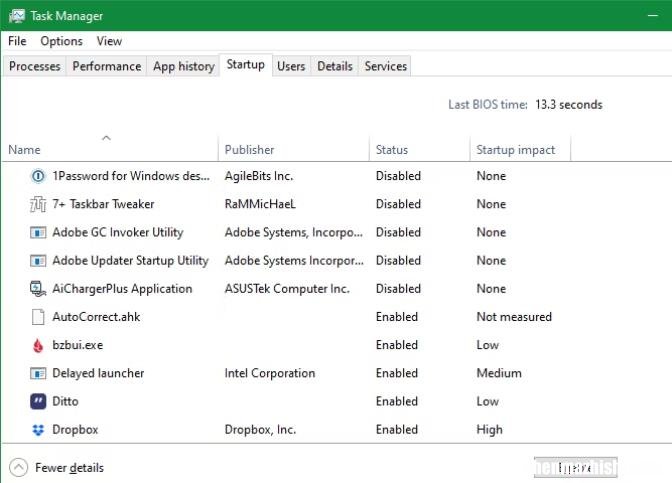Click the AgileBits Inc. publisher cell
Viewport: 672px width, 483px height.
(x=259, y=176)
